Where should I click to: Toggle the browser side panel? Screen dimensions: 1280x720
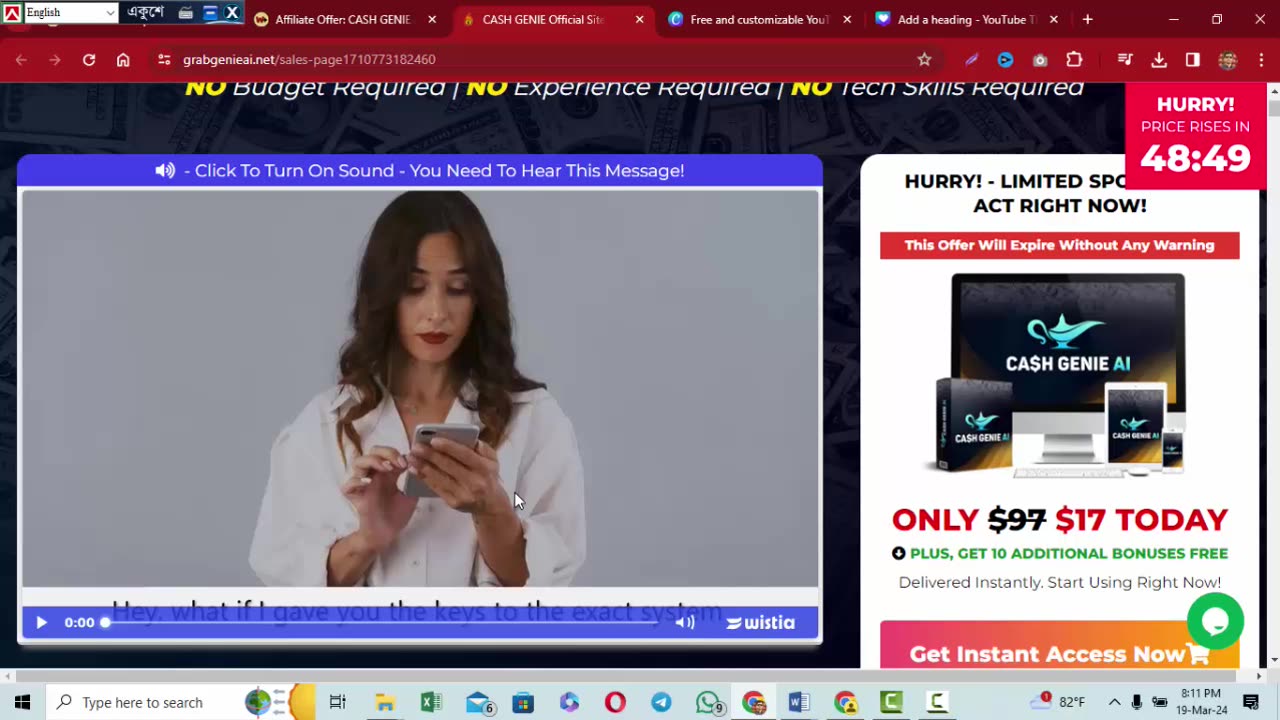1193,60
